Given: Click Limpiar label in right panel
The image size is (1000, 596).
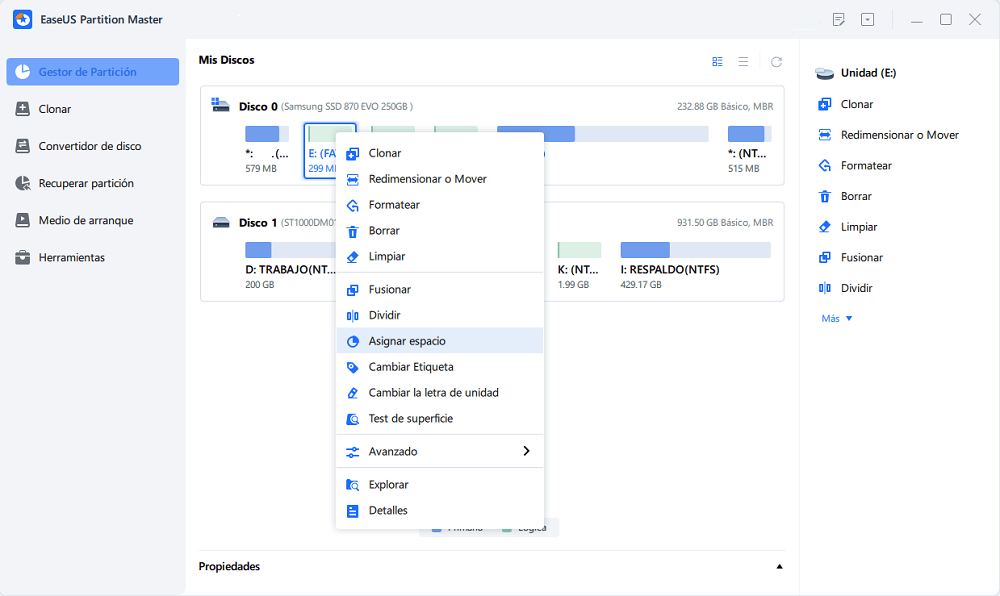Looking at the screenshot, I should pyautogui.click(x=858, y=227).
